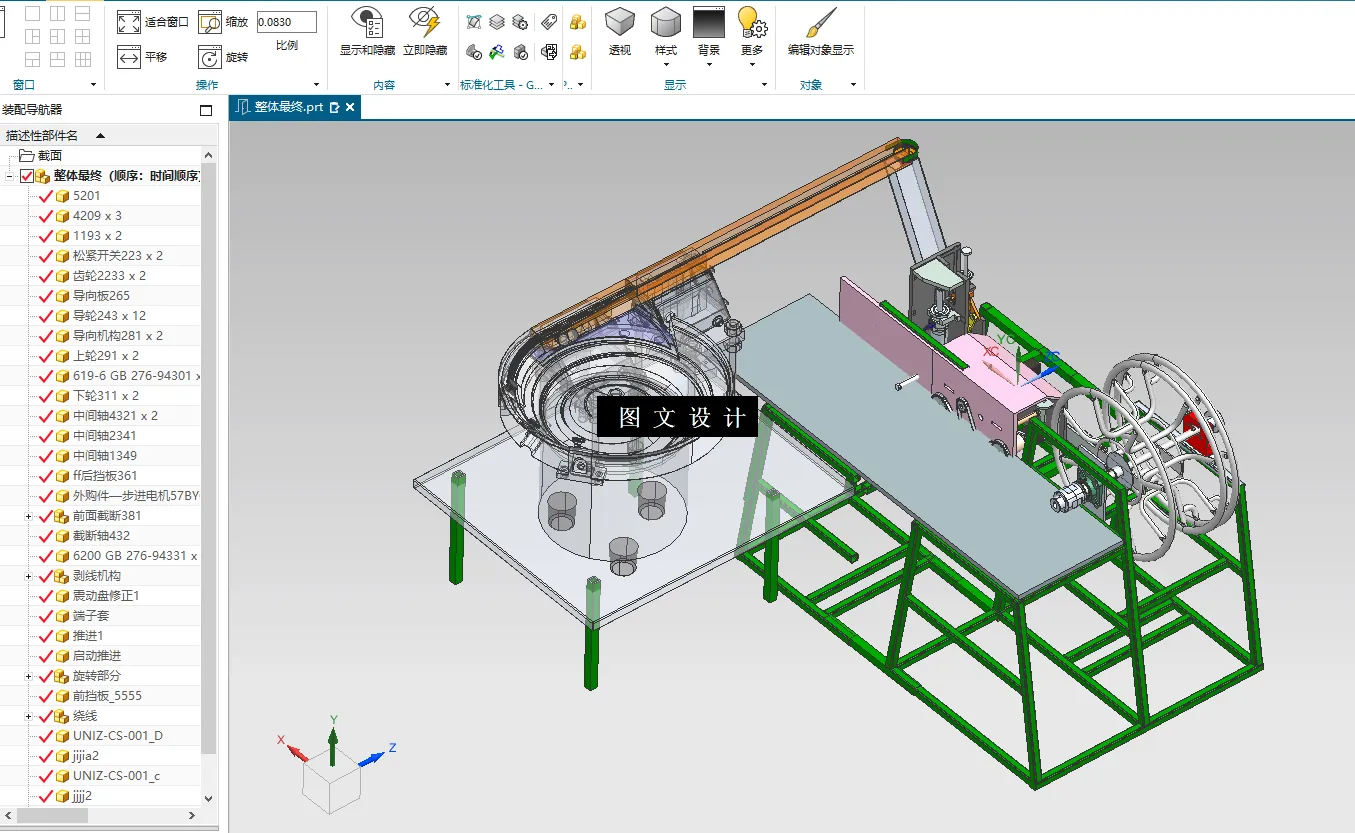Screen dimensions: 1355x833
Task: Toggle the 透视 perspective view
Action: click(x=620, y=31)
